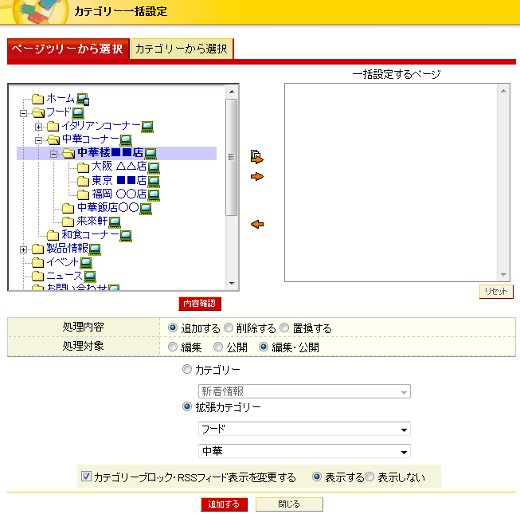The image size is (520, 514).
Task: Expand the イタリアンコーナー tree node
Action: (38, 127)
